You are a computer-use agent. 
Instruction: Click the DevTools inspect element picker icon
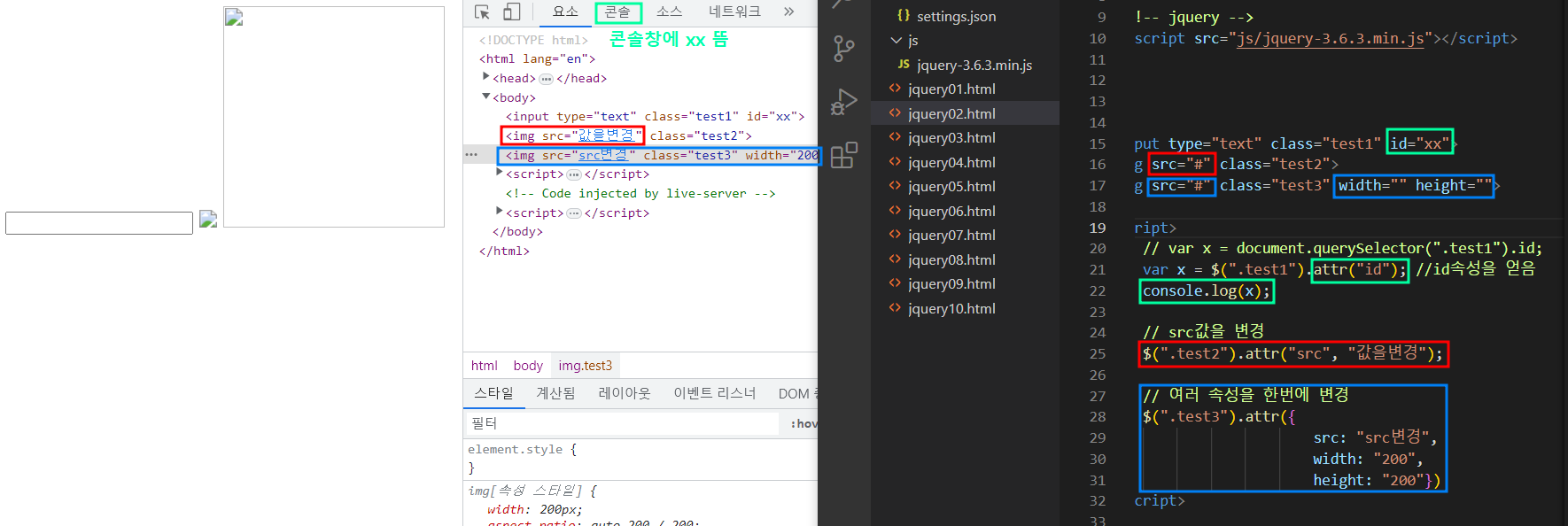coord(482,12)
